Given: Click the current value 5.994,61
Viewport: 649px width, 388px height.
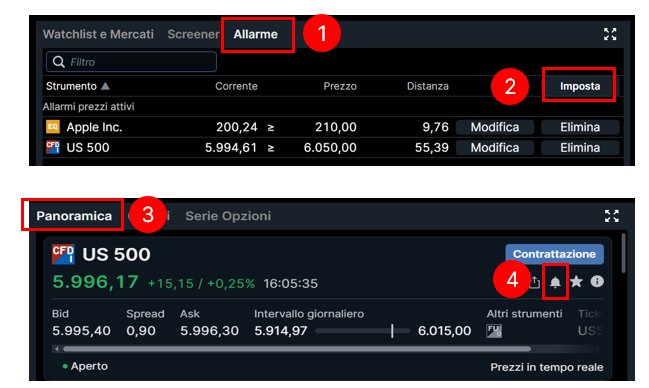Looking at the screenshot, I should click(x=231, y=148).
